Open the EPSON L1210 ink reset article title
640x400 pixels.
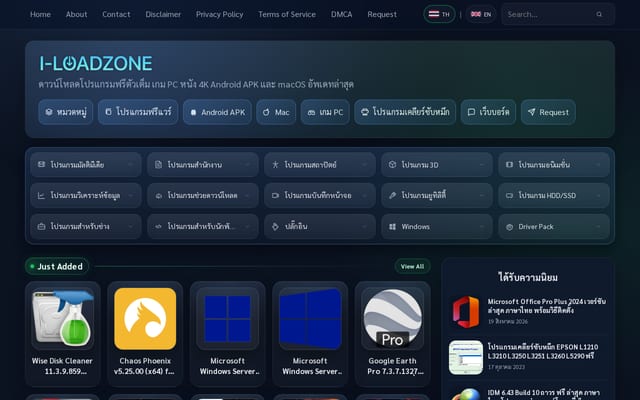pyautogui.click(x=543, y=351)
